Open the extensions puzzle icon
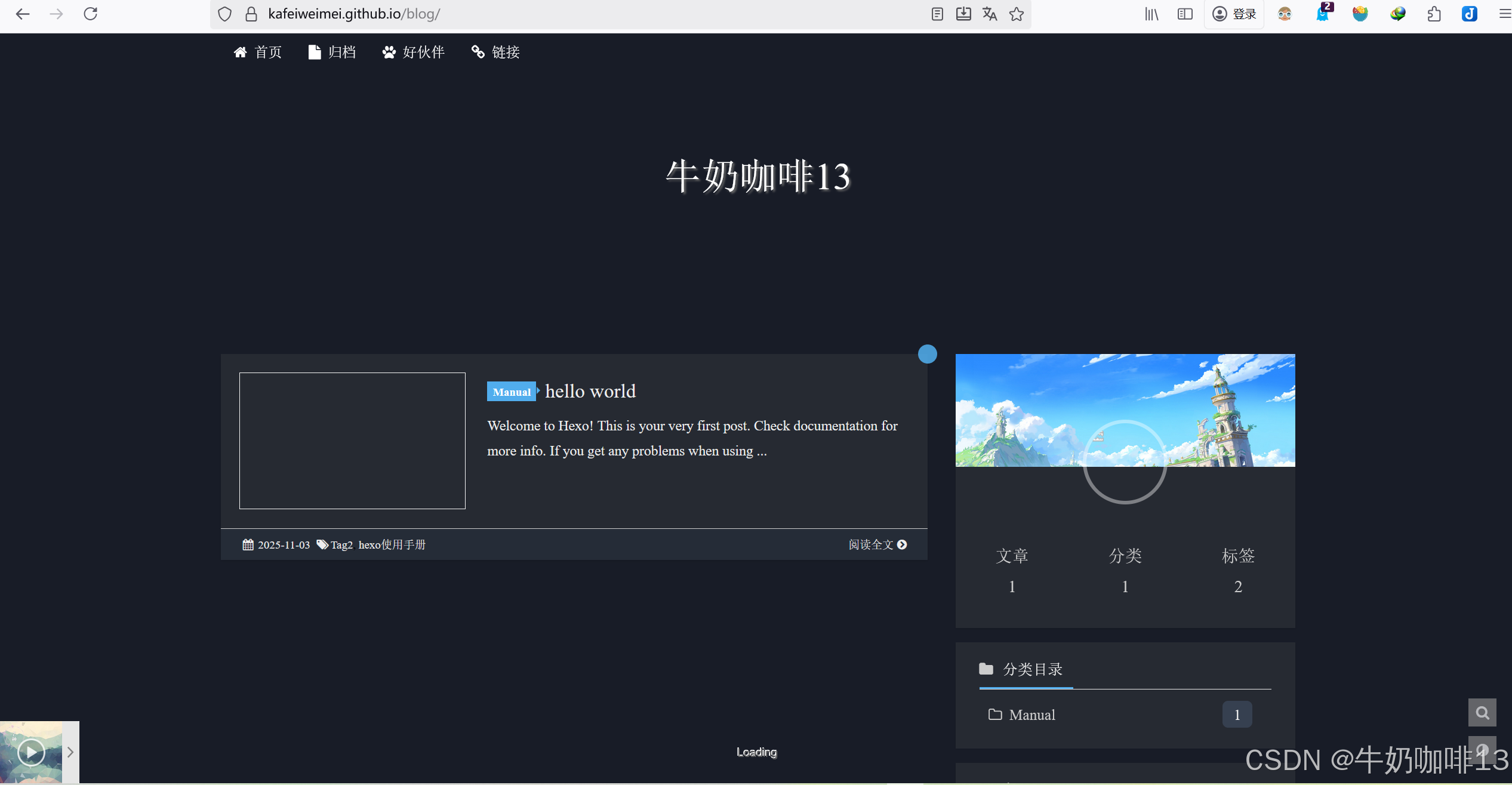This screenshot has width=1512, height=785. pyautogui.click(x=1434, y=14)
